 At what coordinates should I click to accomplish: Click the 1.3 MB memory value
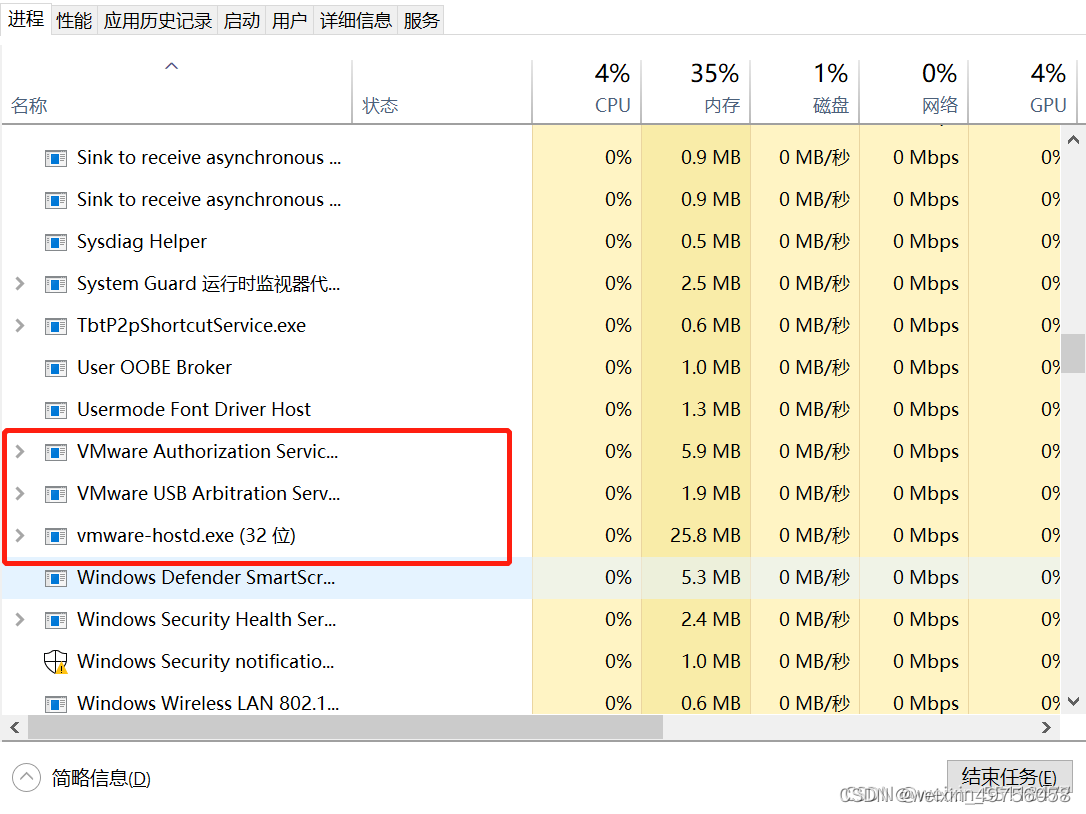711,409
